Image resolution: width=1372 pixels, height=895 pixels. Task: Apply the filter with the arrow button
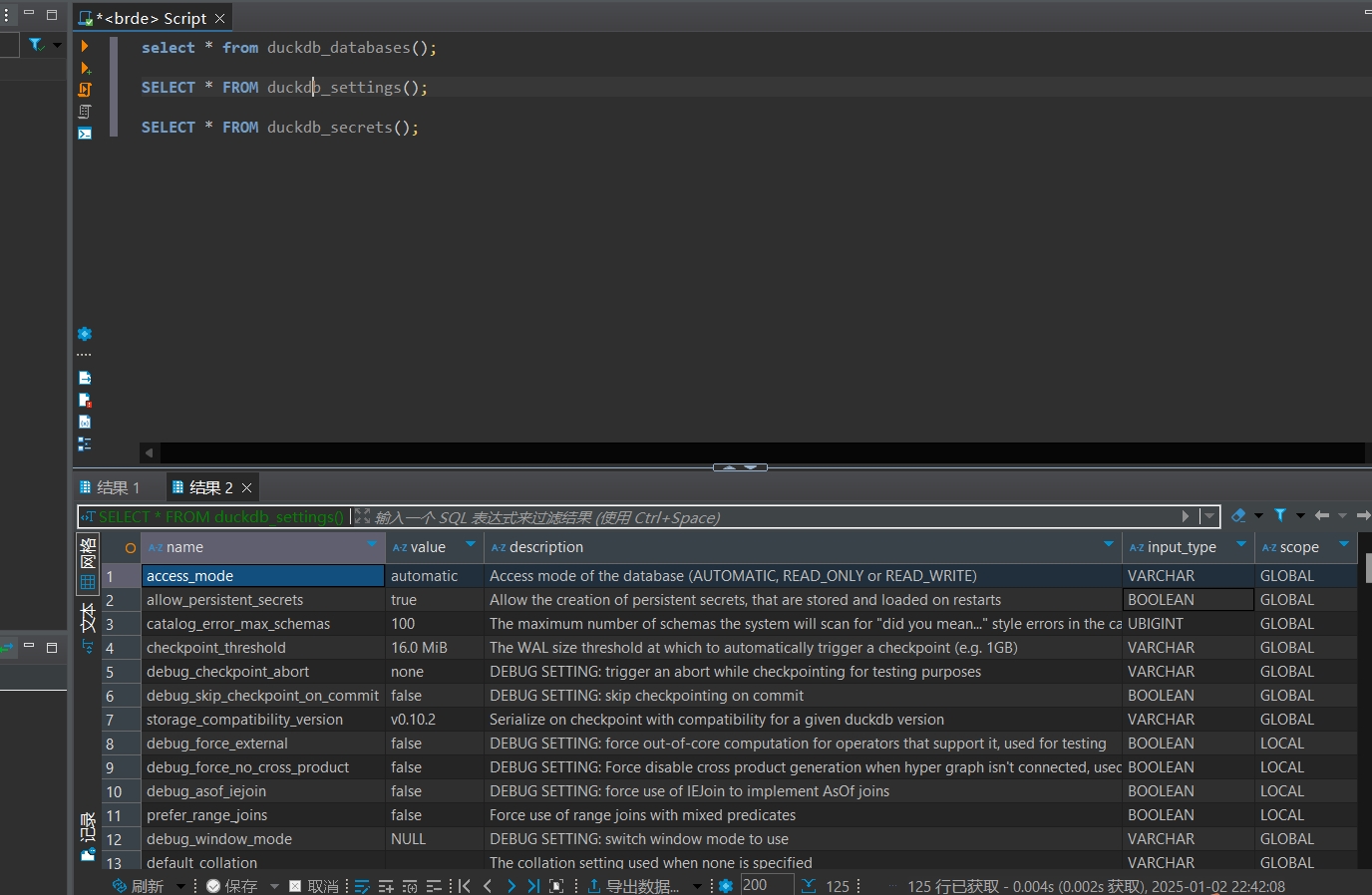coord(1186,516)
